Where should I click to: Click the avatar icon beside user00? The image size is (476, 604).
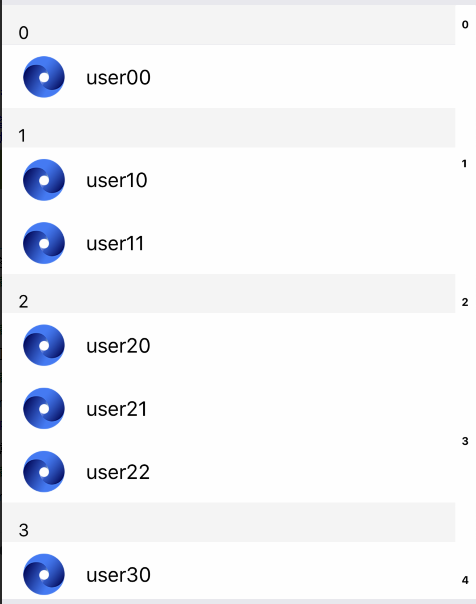click(44, 77)
